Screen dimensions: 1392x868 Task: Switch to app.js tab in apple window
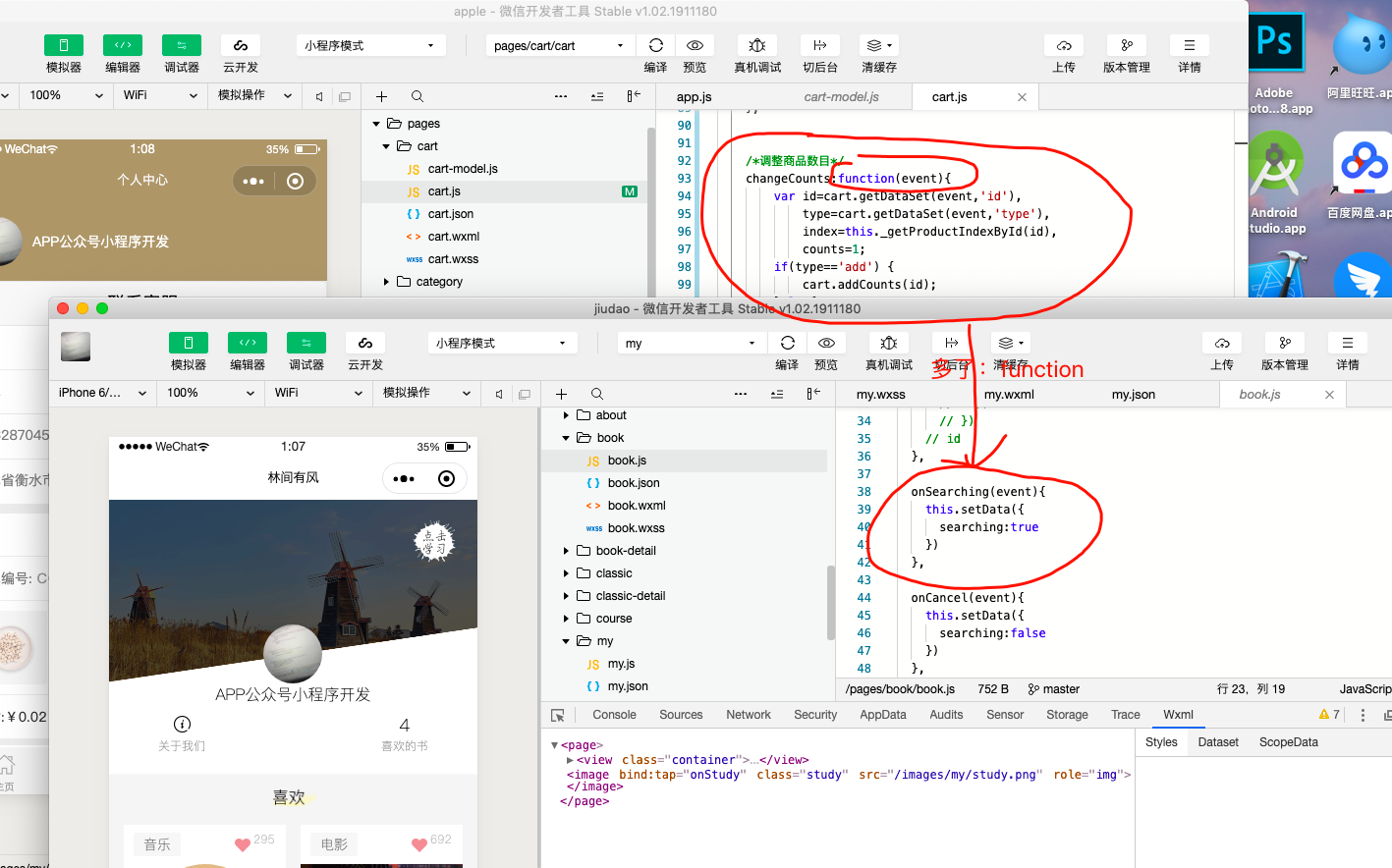tap(695, 97)
